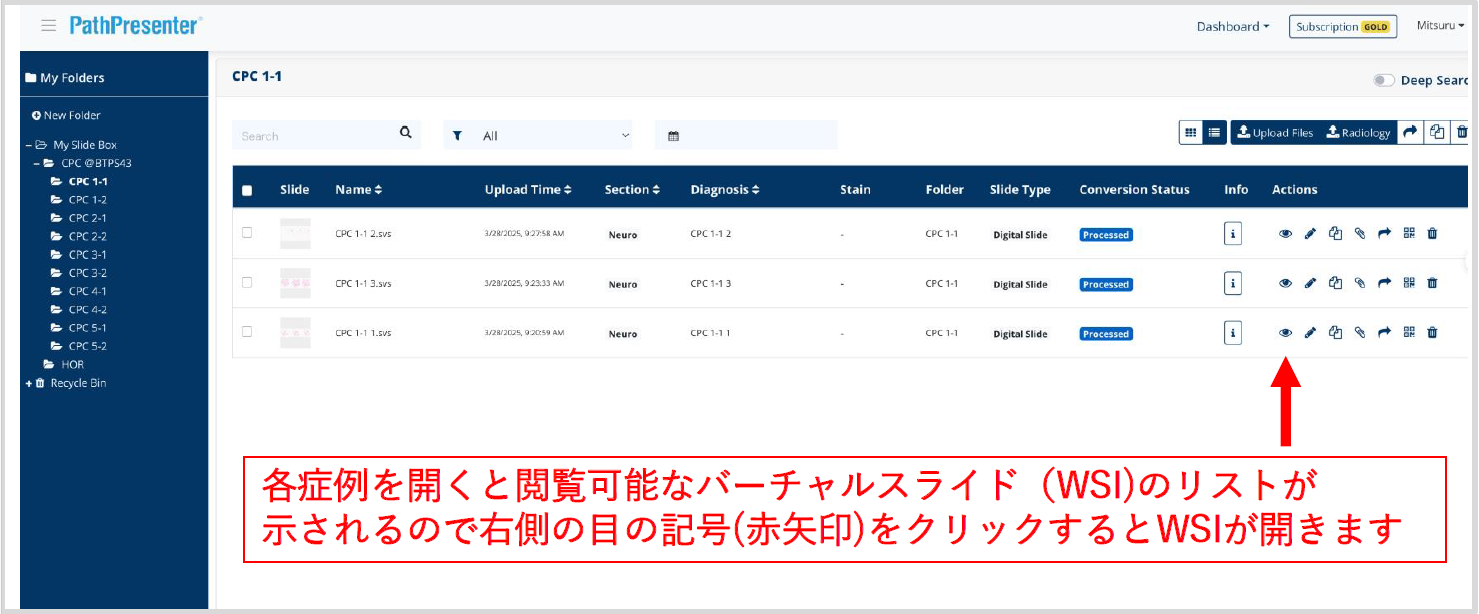
Task: Open the date picker calendar field
Action: [746, 135]
